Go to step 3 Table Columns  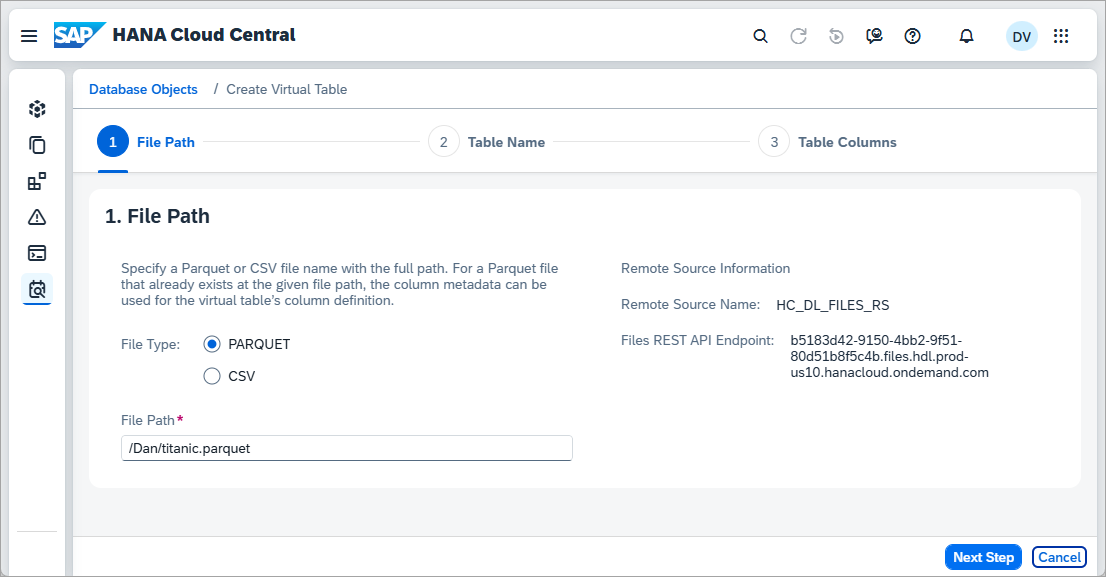(x=827, y=142)
